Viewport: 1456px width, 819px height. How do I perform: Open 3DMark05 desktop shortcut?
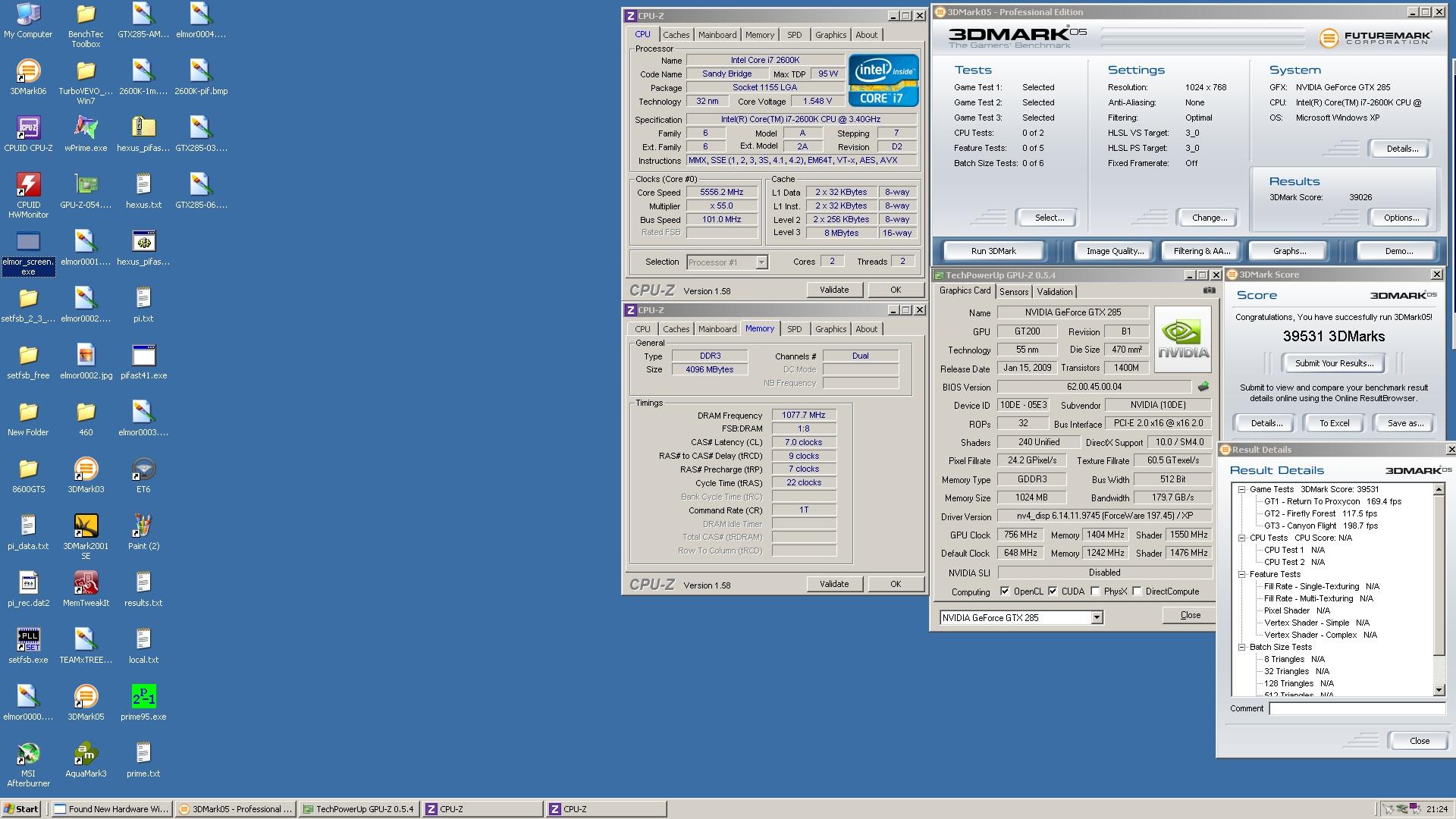pos(86,703)
